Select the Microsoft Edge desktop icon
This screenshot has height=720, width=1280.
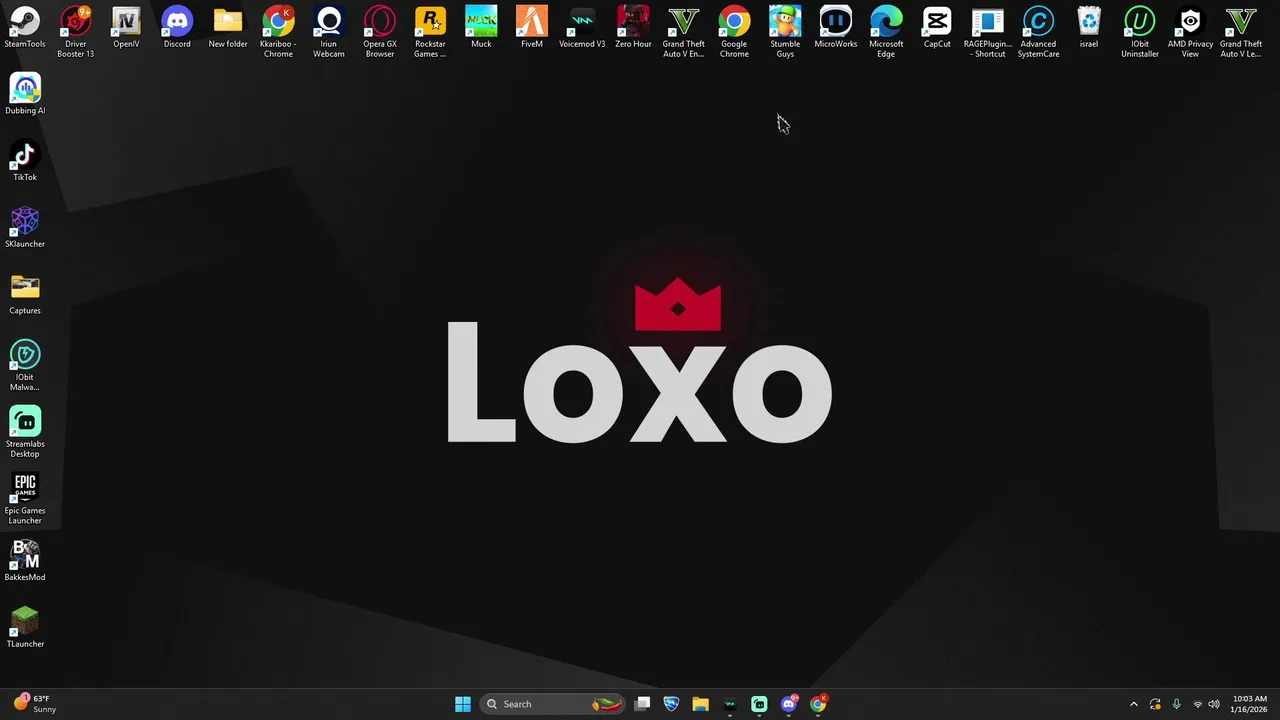coord(886,32)
